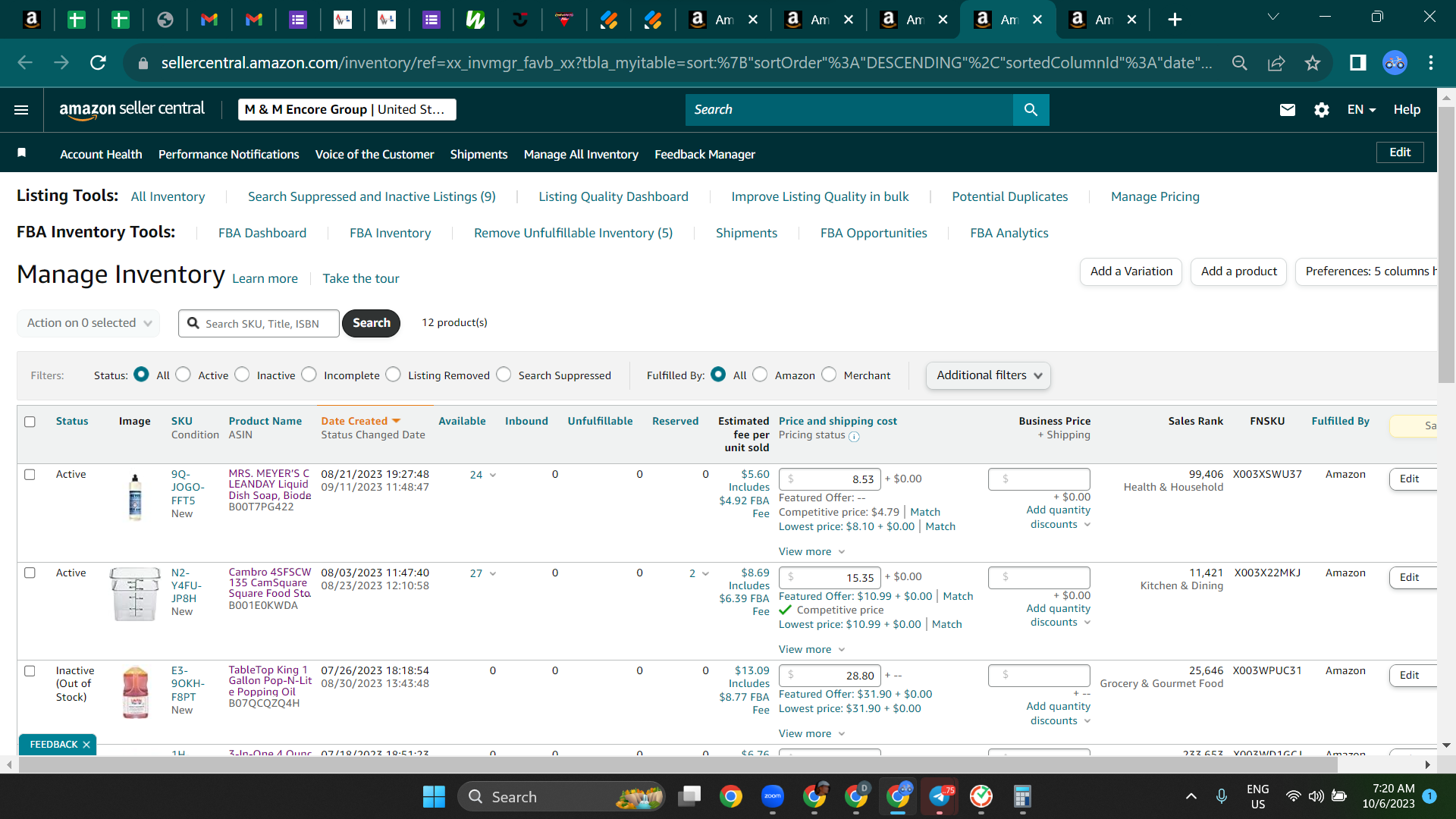
Task: Expand the Additional filters dropdown
Action: (988, 375)
